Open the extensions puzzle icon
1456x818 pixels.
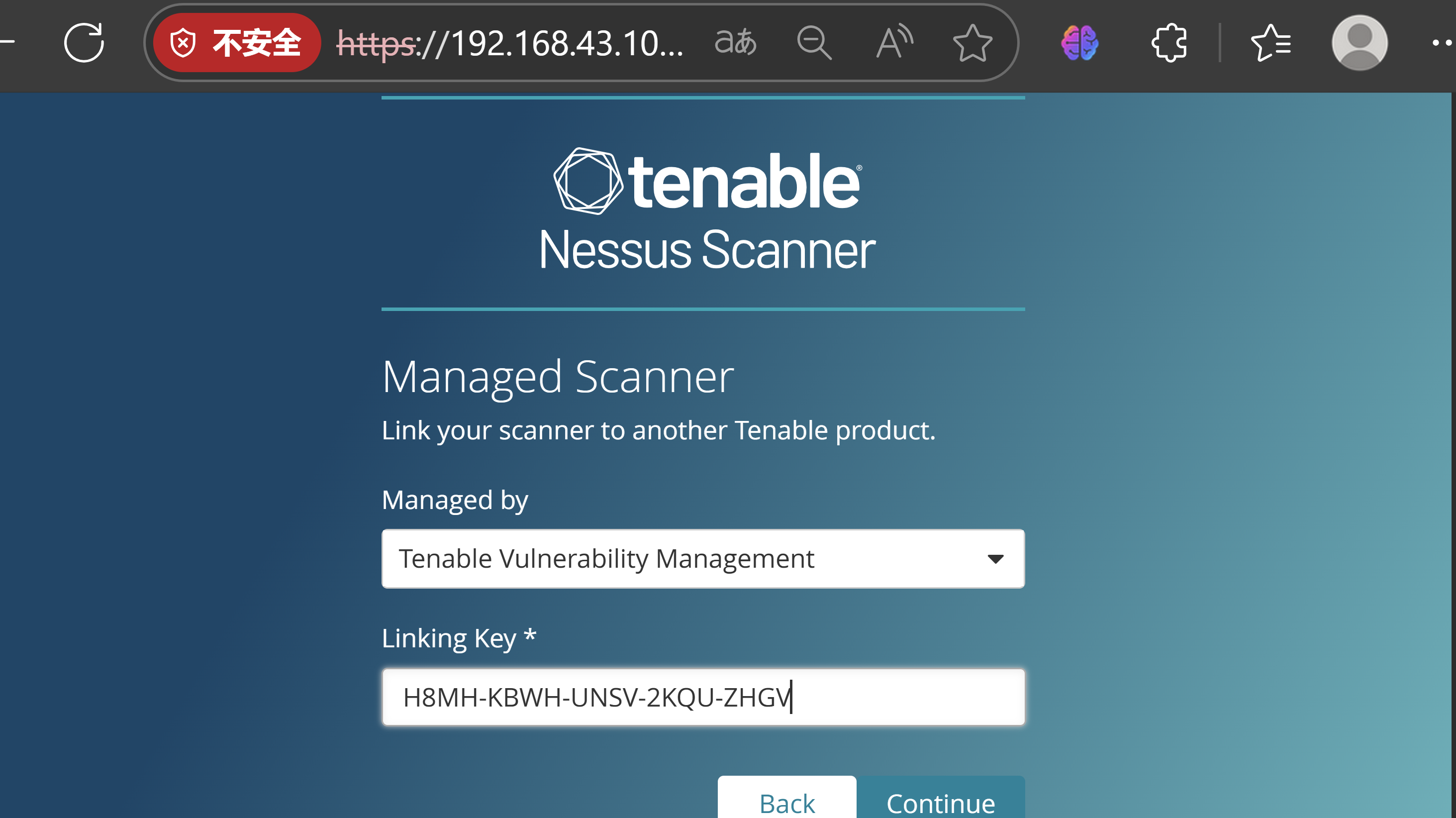pyautogui.click(x=1169, y=42)
